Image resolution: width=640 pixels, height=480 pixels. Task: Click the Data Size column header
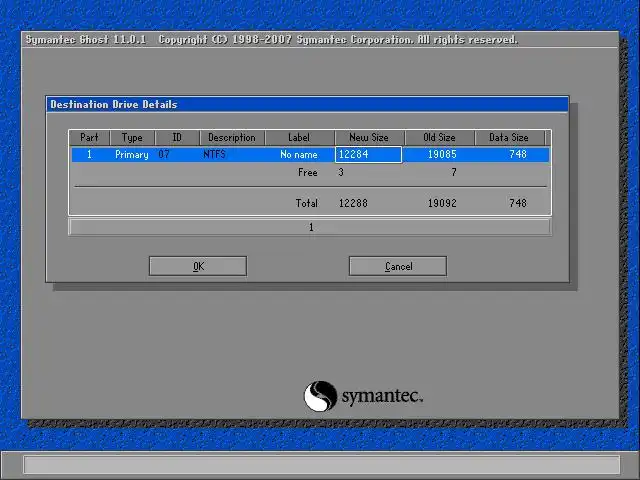[509, 138]
